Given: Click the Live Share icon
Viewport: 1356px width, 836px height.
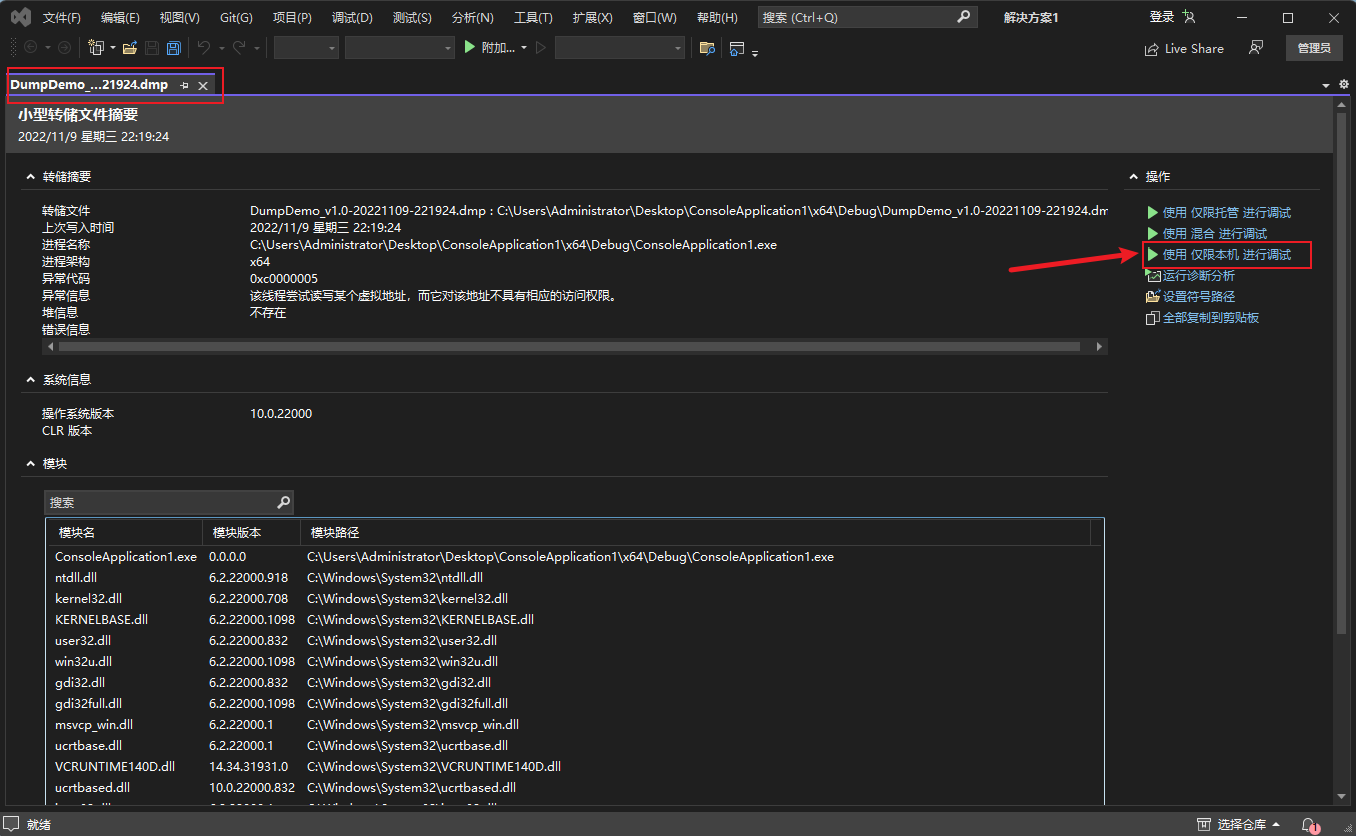Looking at the screenshot, I should click(1152, 49).
